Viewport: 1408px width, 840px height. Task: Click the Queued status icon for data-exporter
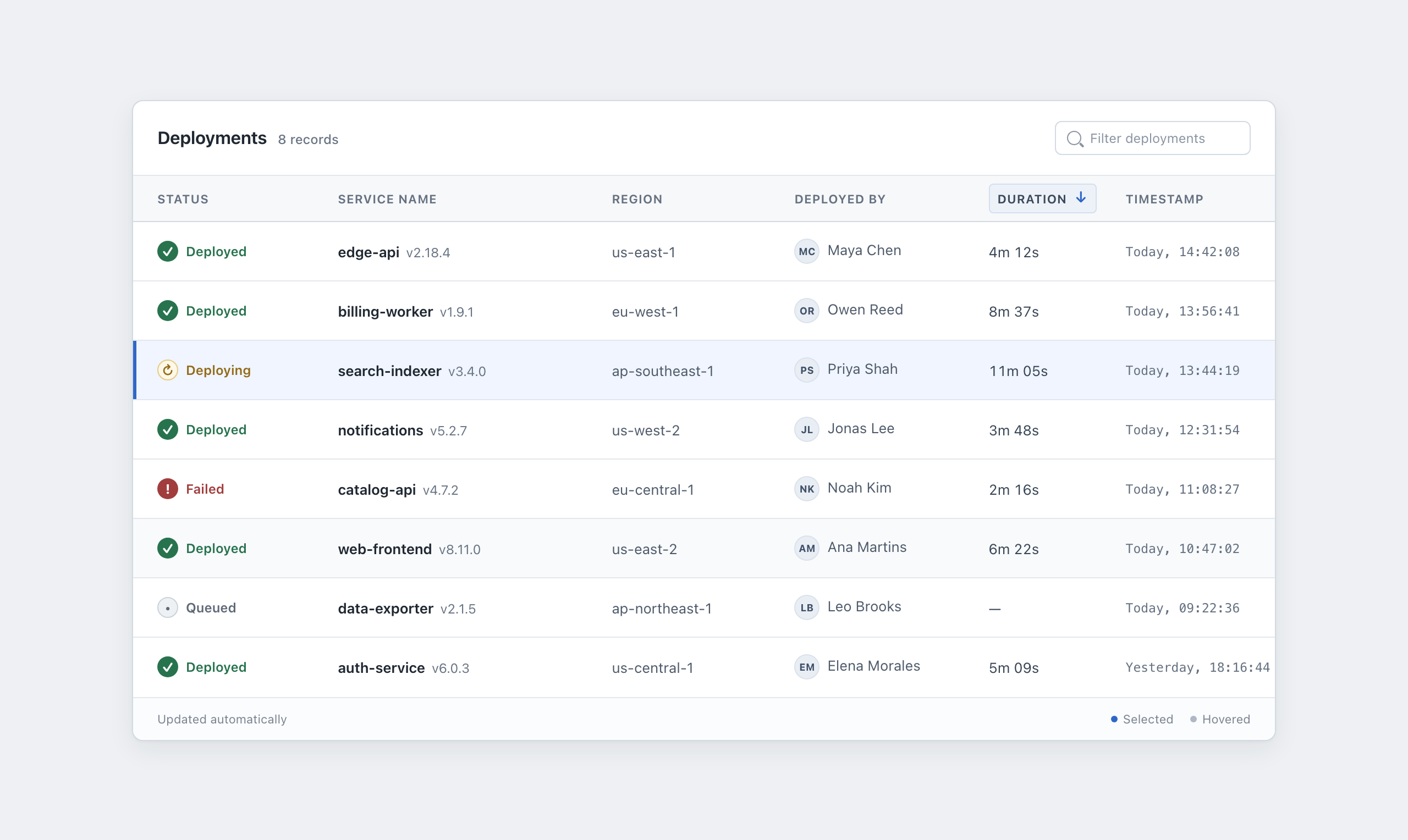(x=168, y=608)
